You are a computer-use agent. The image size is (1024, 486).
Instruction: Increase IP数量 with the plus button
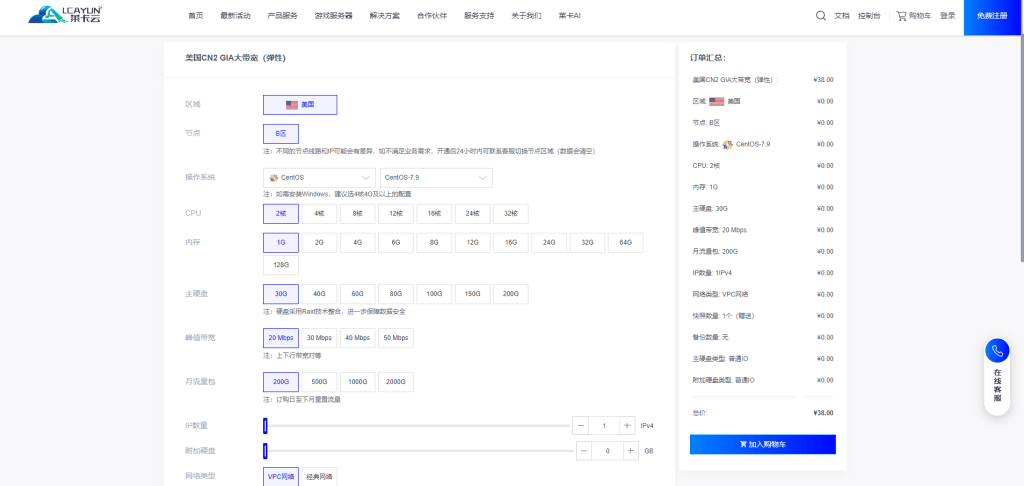coord(628,425)
